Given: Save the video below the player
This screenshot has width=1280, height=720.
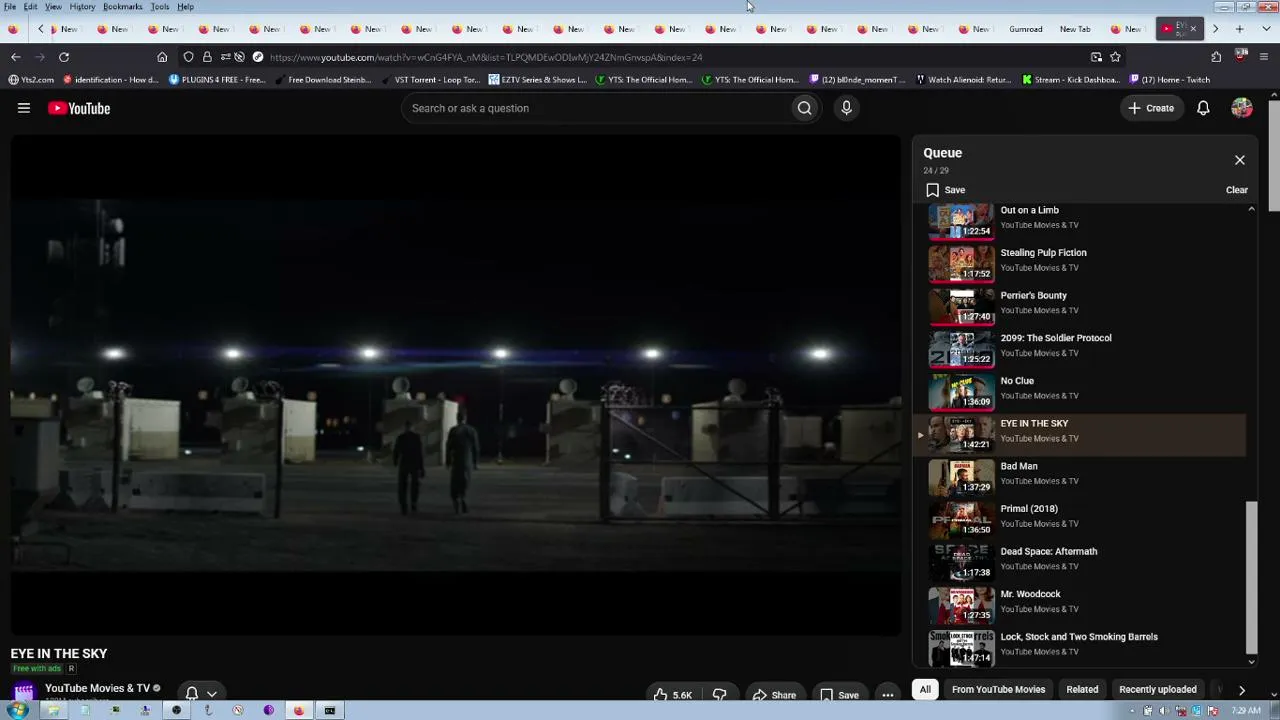Looking at the screenshot, I should click(x=839, y=695).
